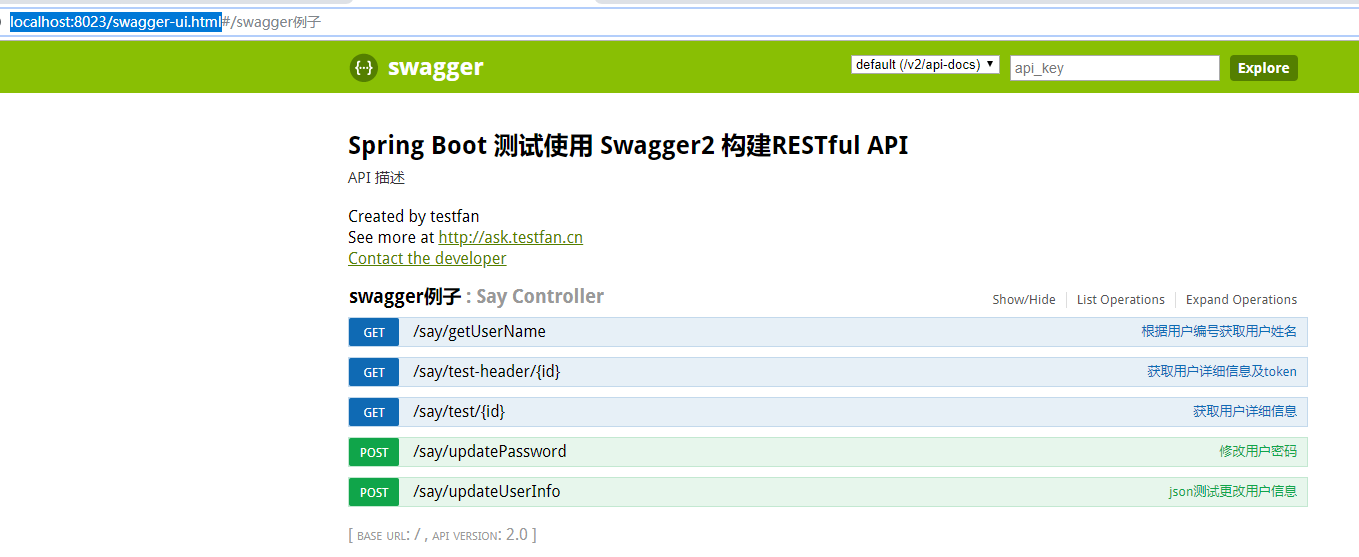The width and height of the screenshot is (1359, 557).
Task: Focus the api_key input field
Action: tap(1115, 68)
